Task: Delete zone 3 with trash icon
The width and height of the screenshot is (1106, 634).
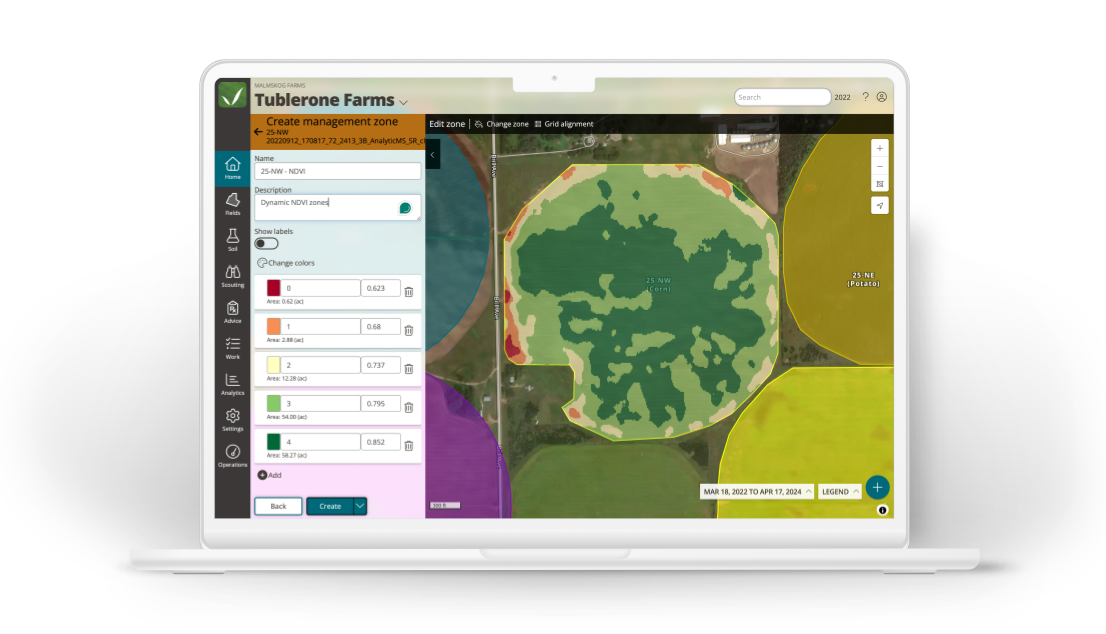Action: click(x=408, y=408)
